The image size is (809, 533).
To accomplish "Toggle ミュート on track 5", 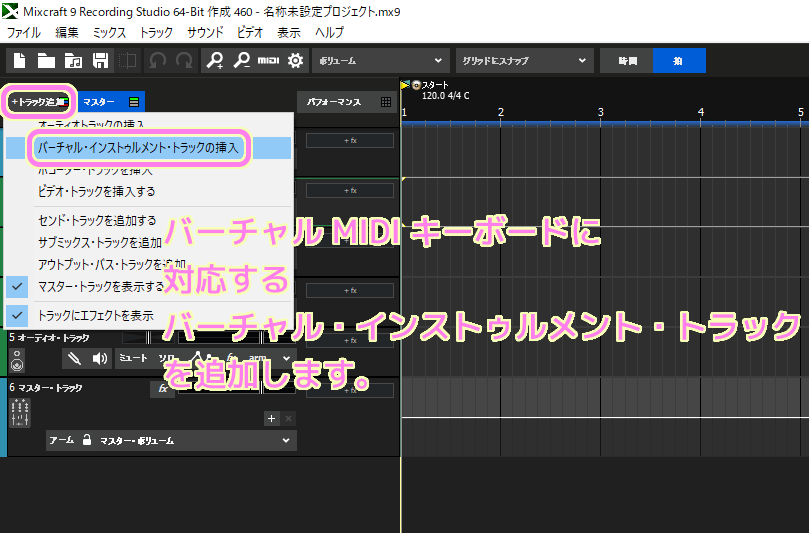I will tap(133, 358).
